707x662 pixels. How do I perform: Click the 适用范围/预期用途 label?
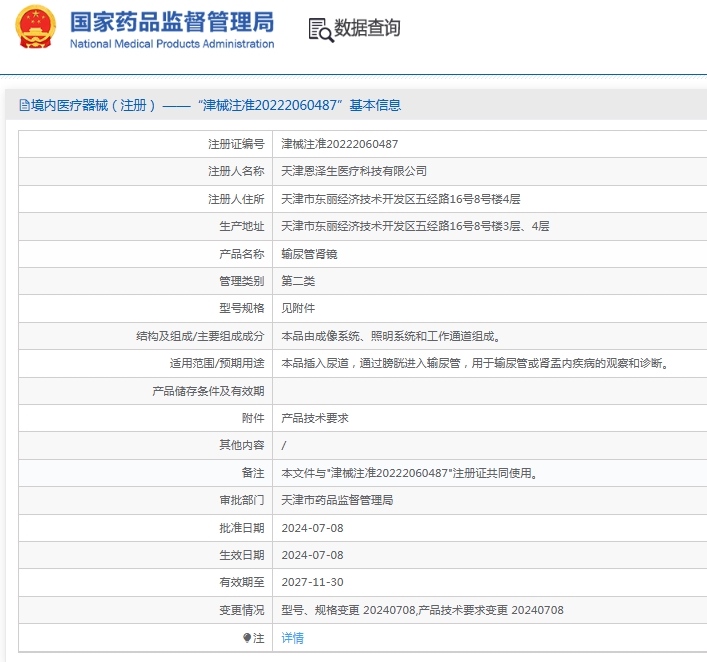click(217, 363)
